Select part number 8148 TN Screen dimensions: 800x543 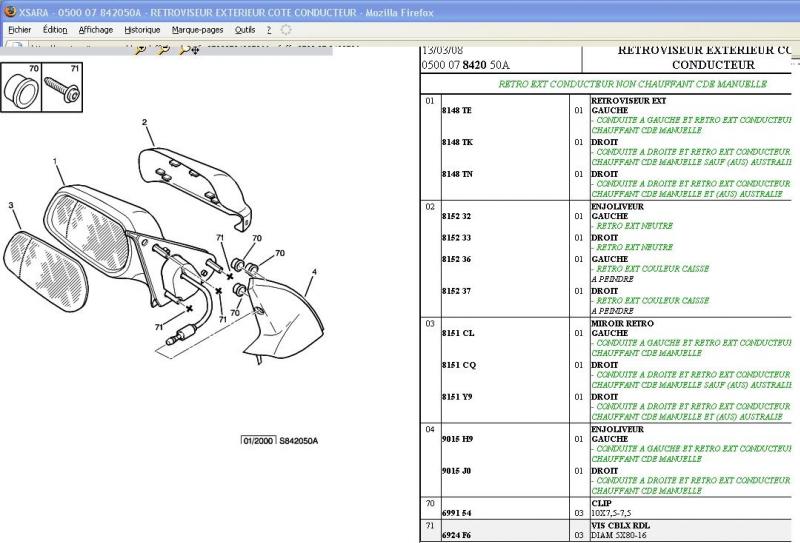[x=457, y=174]
